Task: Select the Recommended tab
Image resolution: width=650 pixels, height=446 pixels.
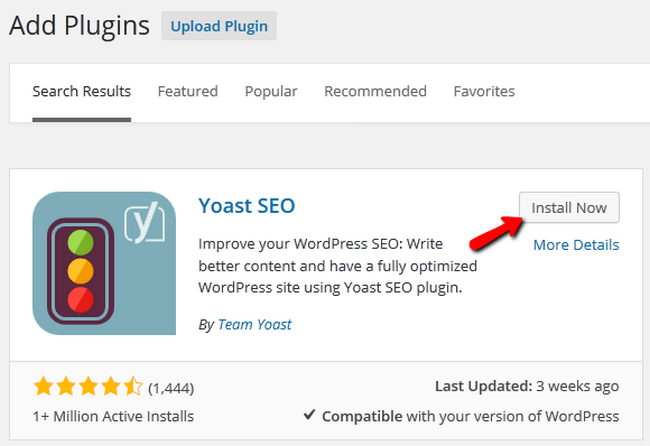Action: (x=375, y=91)
